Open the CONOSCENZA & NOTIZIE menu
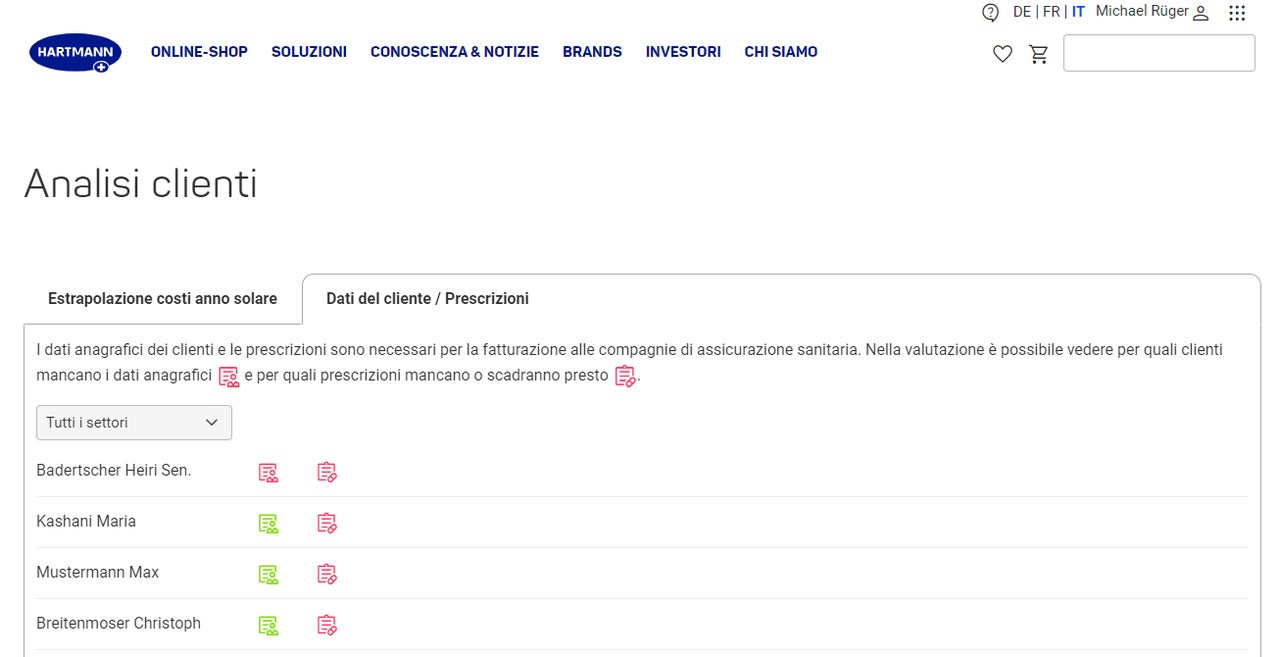The height and width of the screenshot is (657, 1280). click(454, 52)
